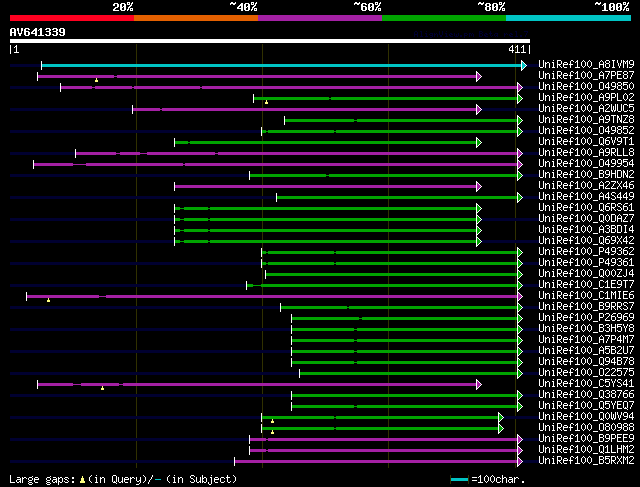Click UniRef100_Q6V9T1 text

coord(586,142)
